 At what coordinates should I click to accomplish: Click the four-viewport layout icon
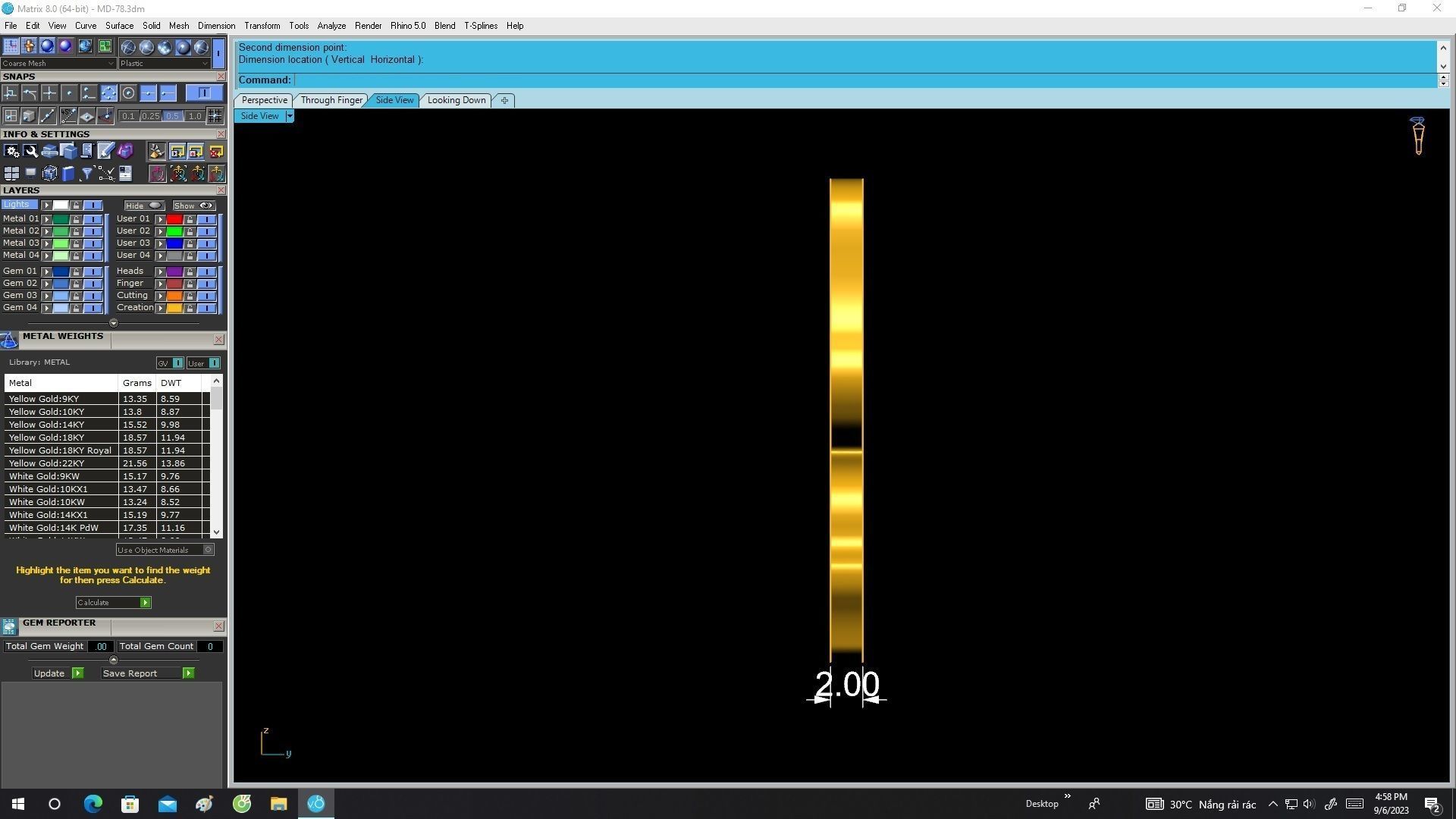coord(11,174)
